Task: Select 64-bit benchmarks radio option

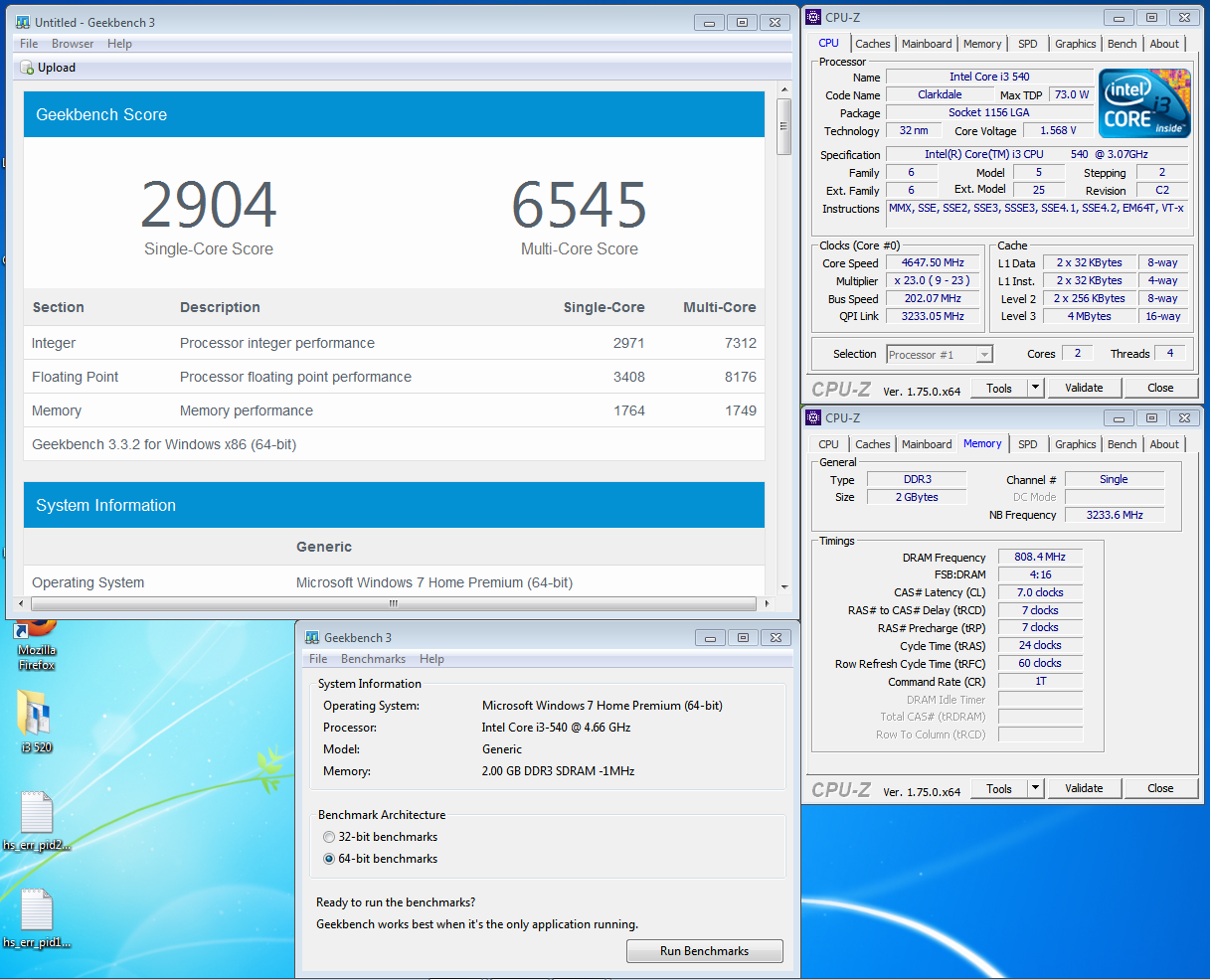Action: click(329, 859)
